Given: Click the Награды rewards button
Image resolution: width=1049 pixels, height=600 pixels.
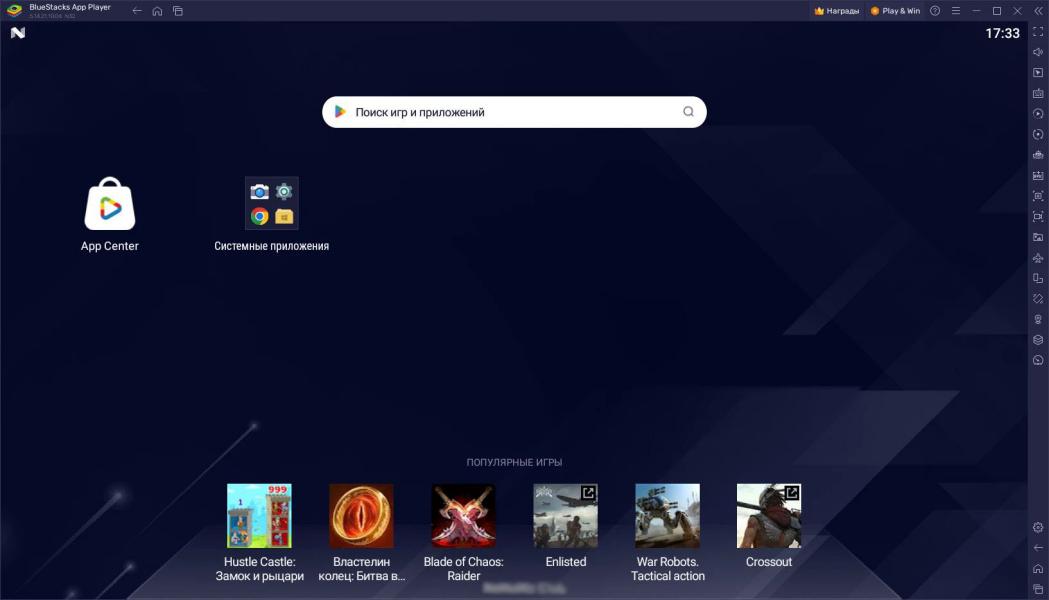Looking at the screenshot, I should click(836, 11).
